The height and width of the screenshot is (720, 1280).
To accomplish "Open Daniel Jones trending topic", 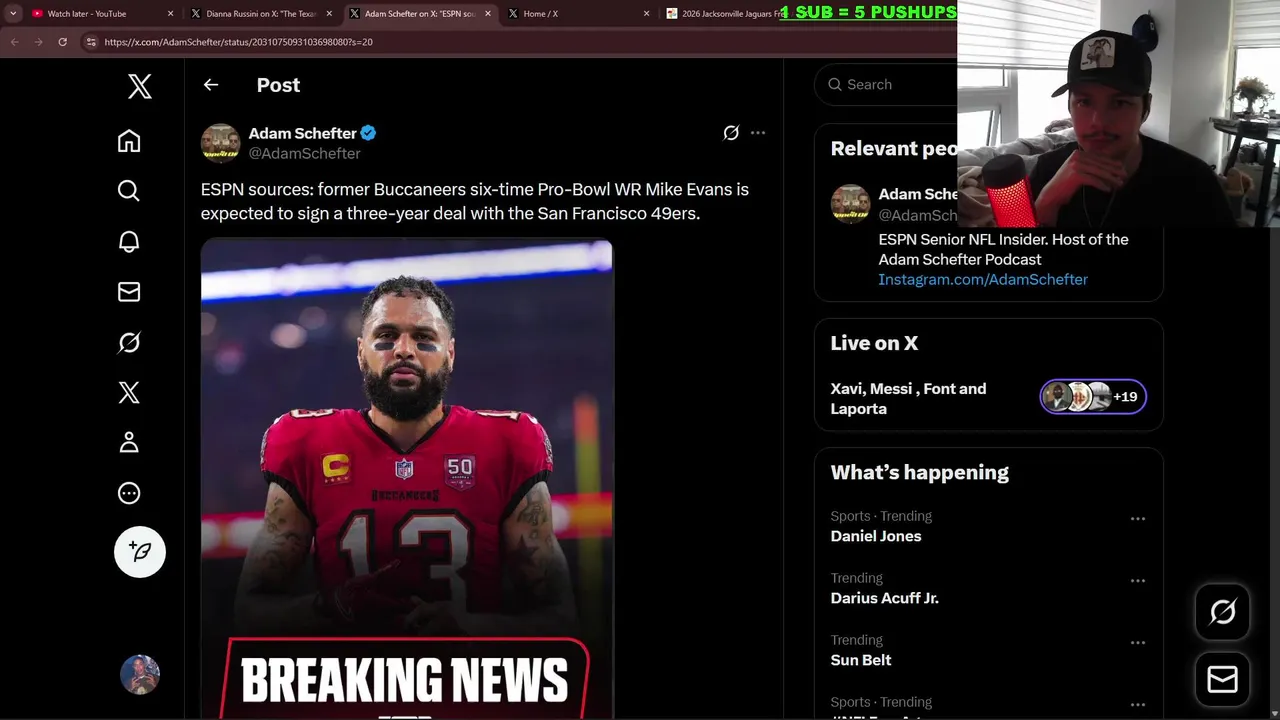I will 876,536.
